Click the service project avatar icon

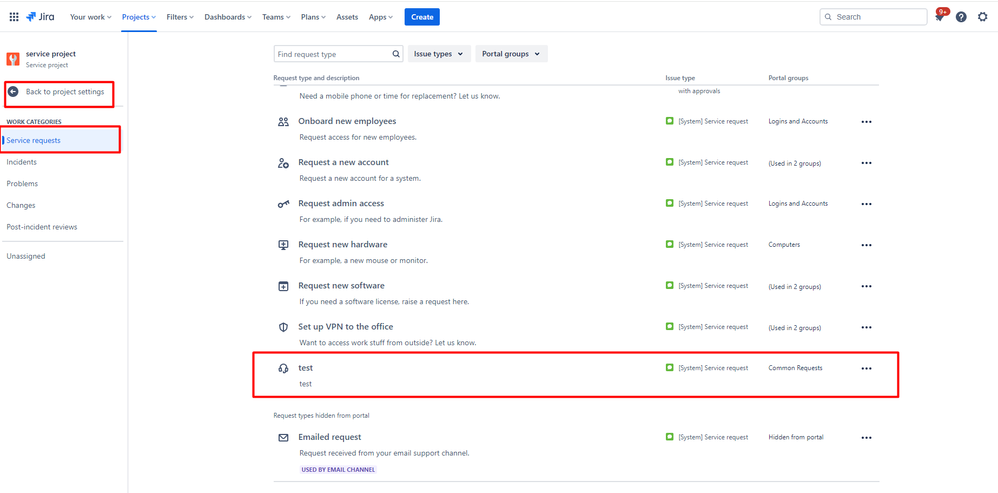point(13,59)
